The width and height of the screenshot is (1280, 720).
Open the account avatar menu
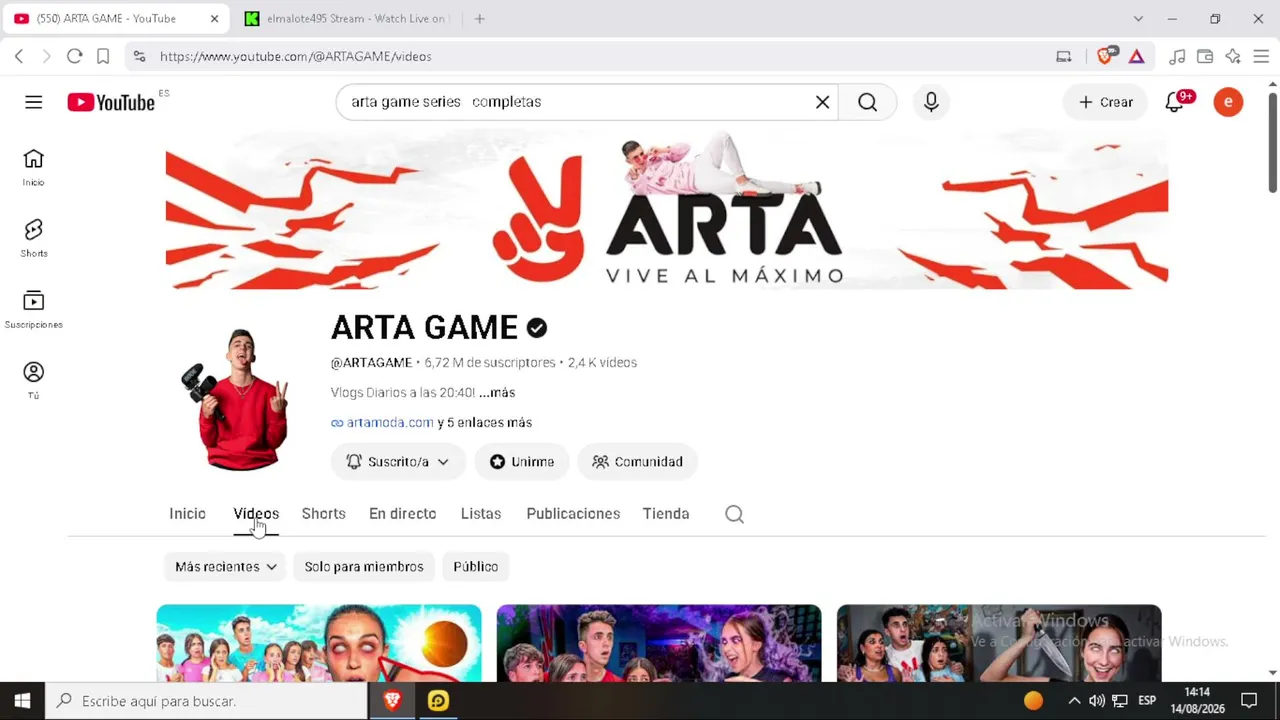(1228, 102)
